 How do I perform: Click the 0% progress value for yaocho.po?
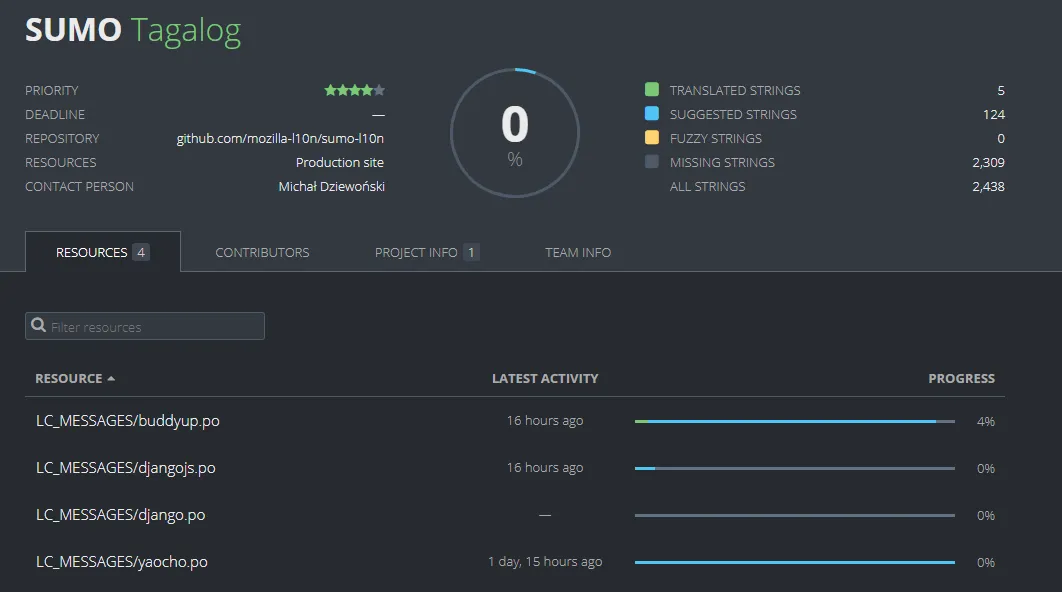(x=985, y=562)
